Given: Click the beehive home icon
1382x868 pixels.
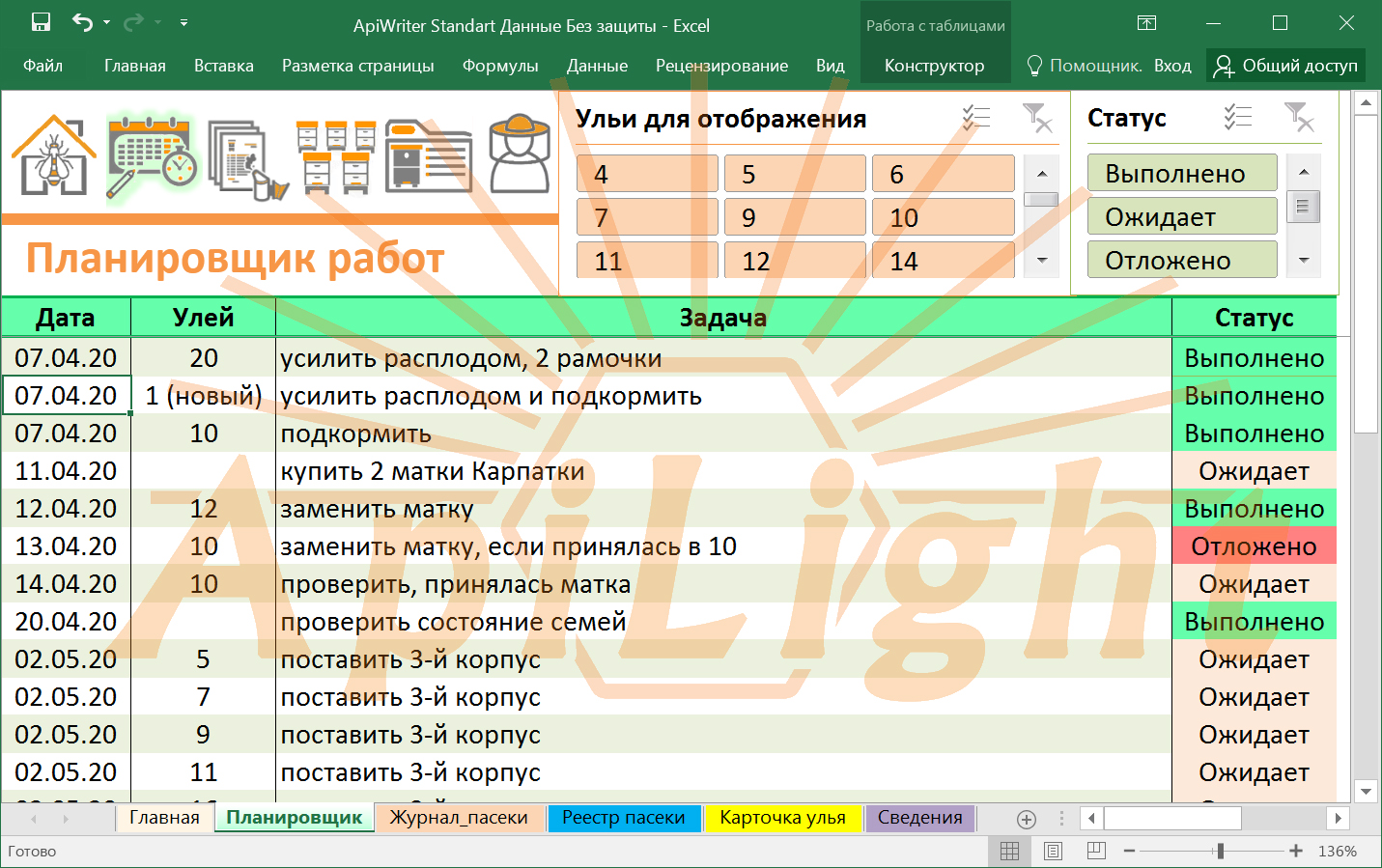Looking at the screenshot, I should [x=53, y=155].
